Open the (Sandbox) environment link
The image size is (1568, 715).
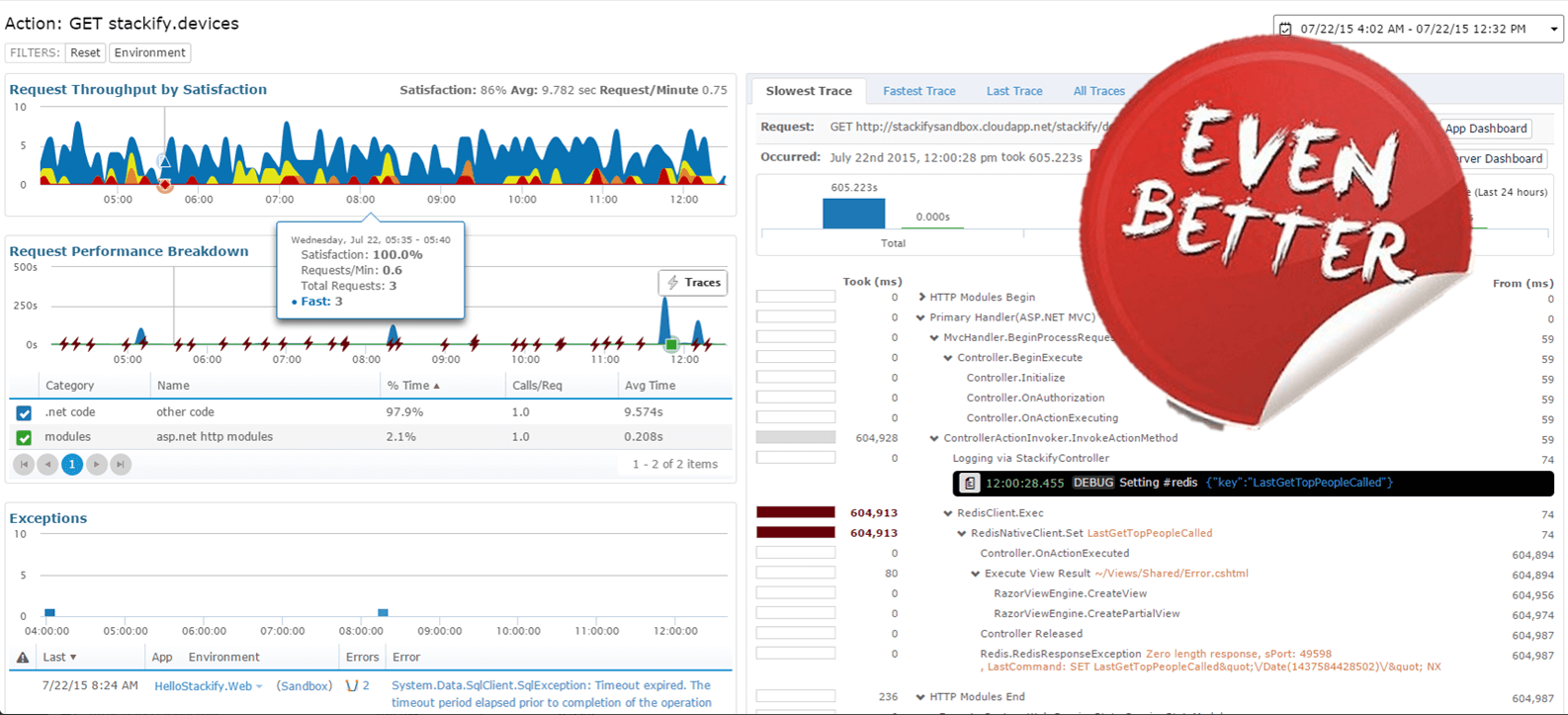pos(304,686)
